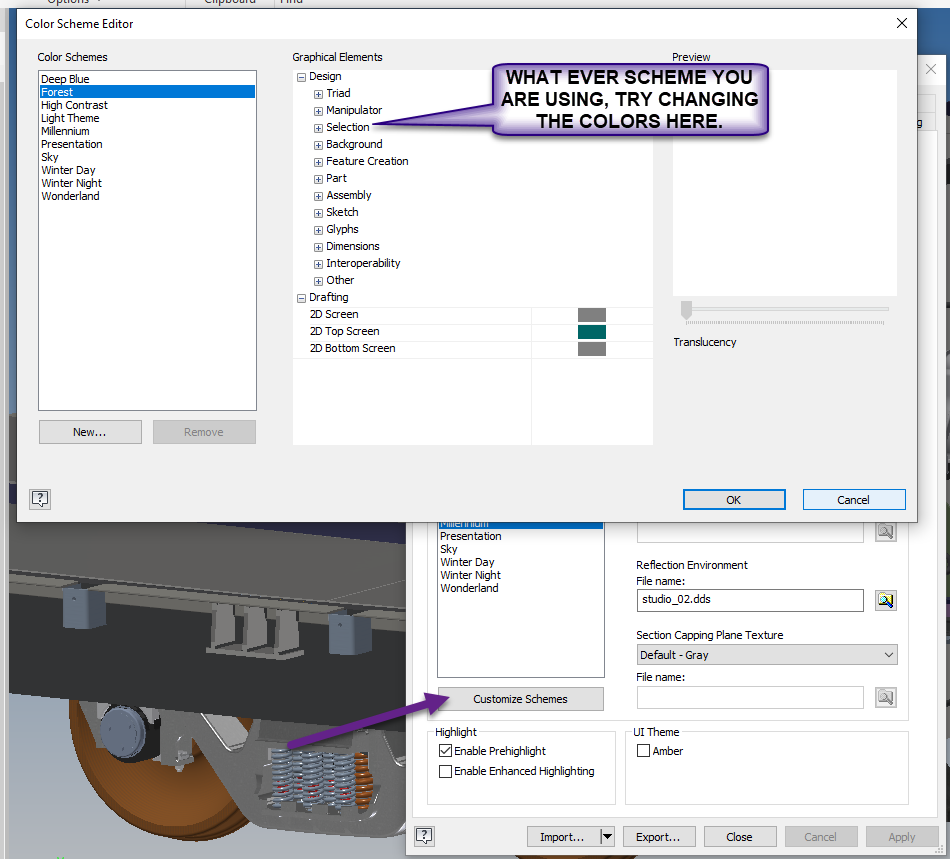Image resolution: width=950 pixels, height=859 pixels.
Task: Select Winter Day in Application Options list
Action: coord(520,562)
